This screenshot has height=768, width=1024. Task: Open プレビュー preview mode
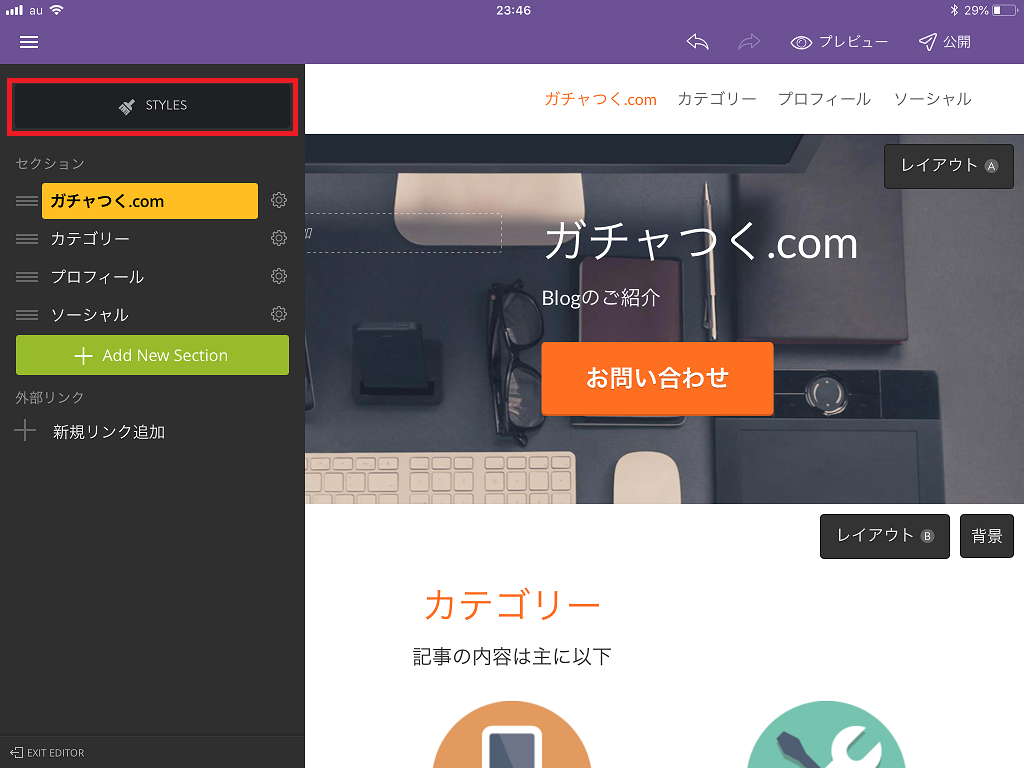coord(839,42)
